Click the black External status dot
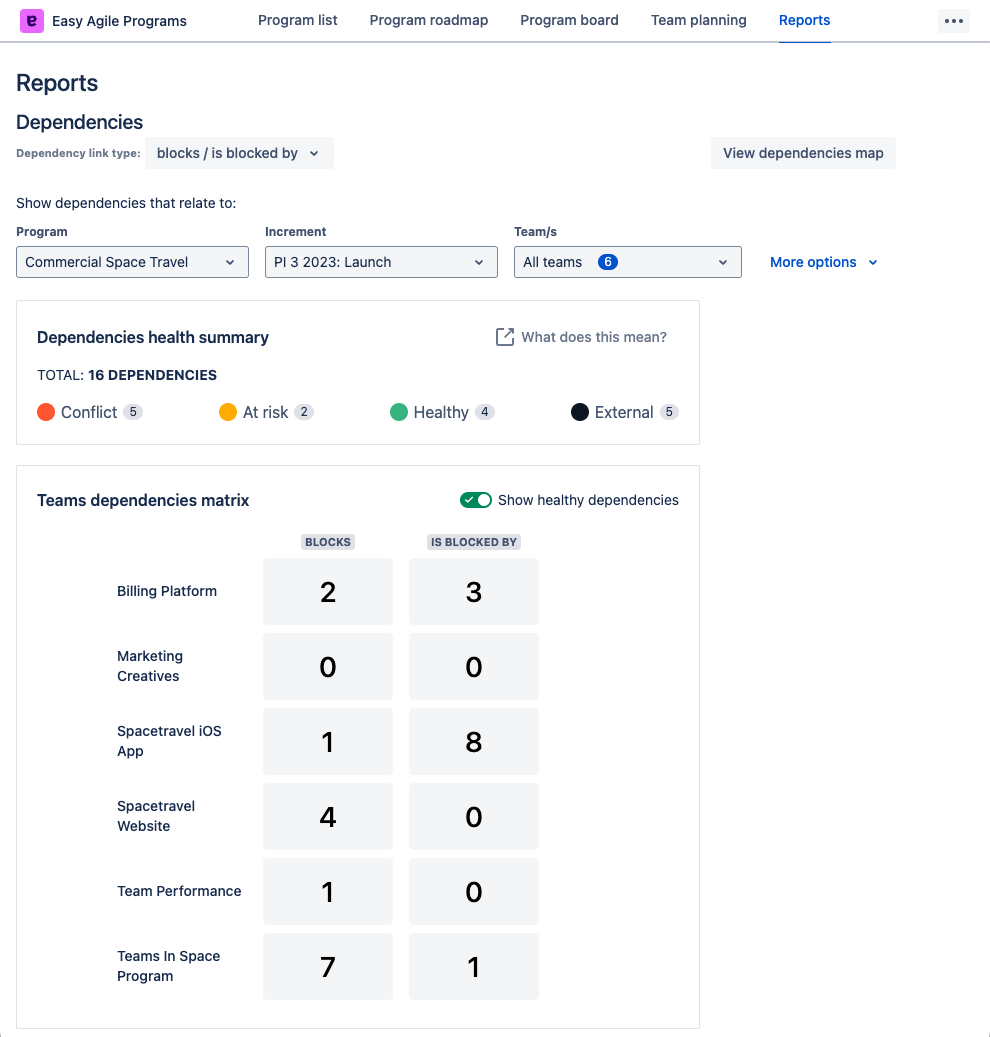Viewport: 990px width, 1037px height. coord(580,411)
